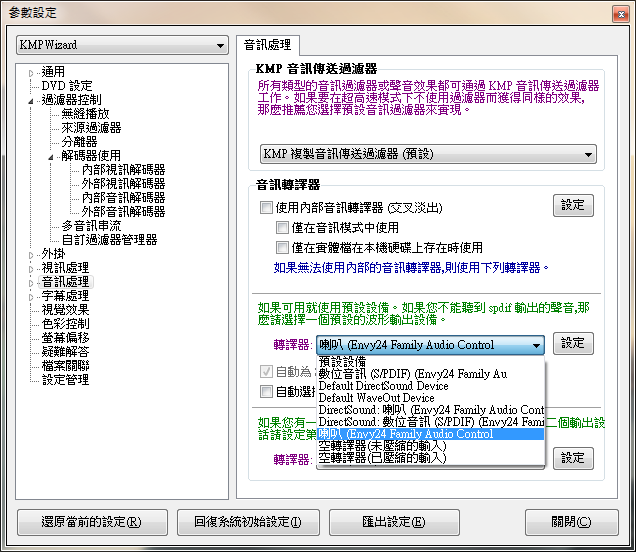Screen dimensions: 636x552
Task: Choose DirectSound: 喇叭 (Envy24 Family Audio option
Action: tap(430, 410)
